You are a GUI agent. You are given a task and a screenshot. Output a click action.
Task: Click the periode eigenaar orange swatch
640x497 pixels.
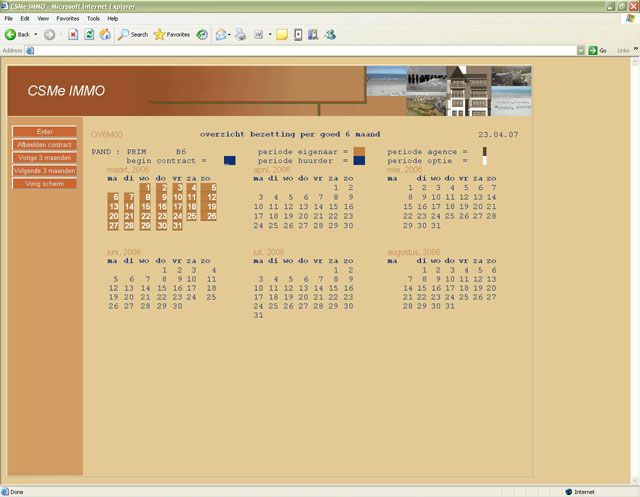click(x=359, y=151)
